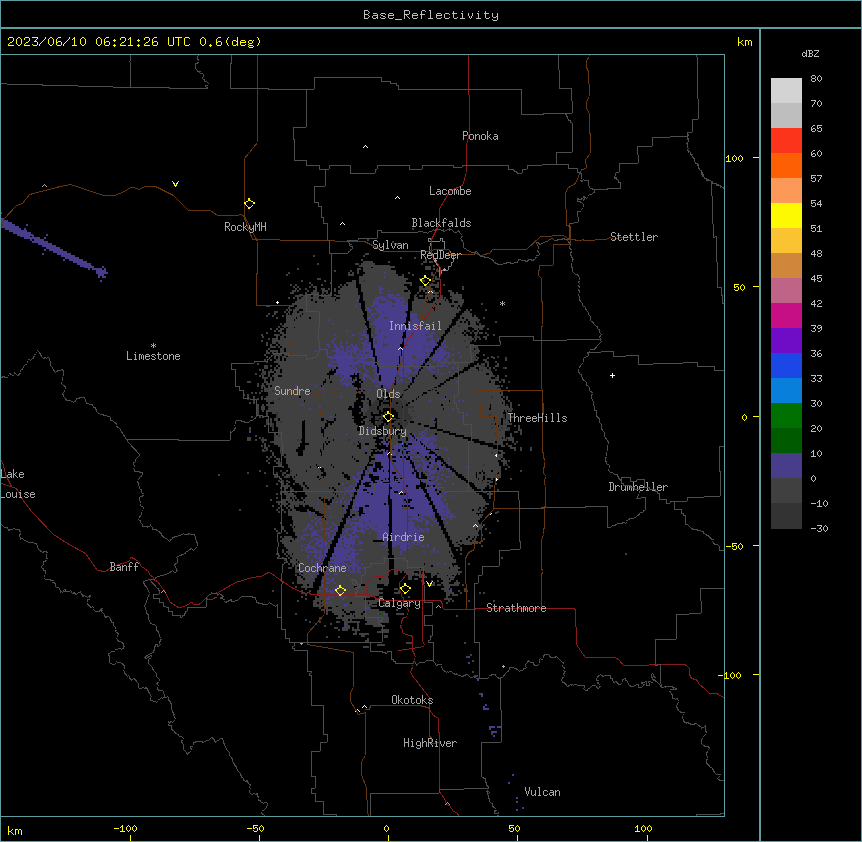Click the Cochrane label
This screenshot has width=862, height=842.
322,568
